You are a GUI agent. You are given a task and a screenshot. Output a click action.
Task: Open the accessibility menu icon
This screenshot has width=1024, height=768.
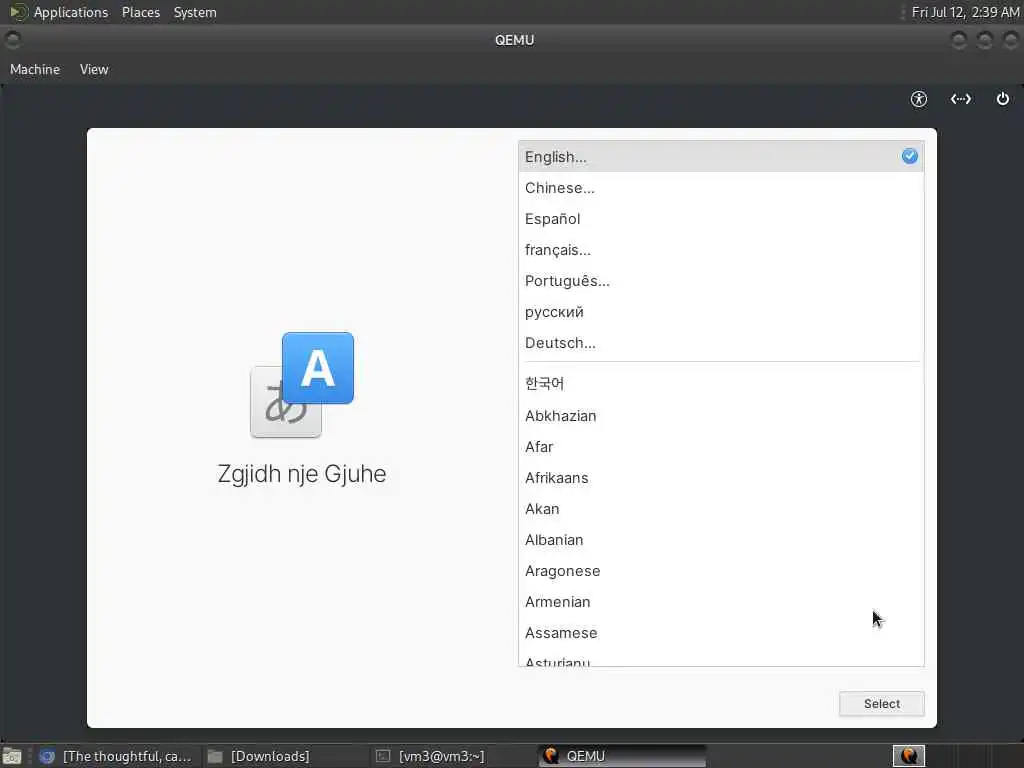click(919, 99)
